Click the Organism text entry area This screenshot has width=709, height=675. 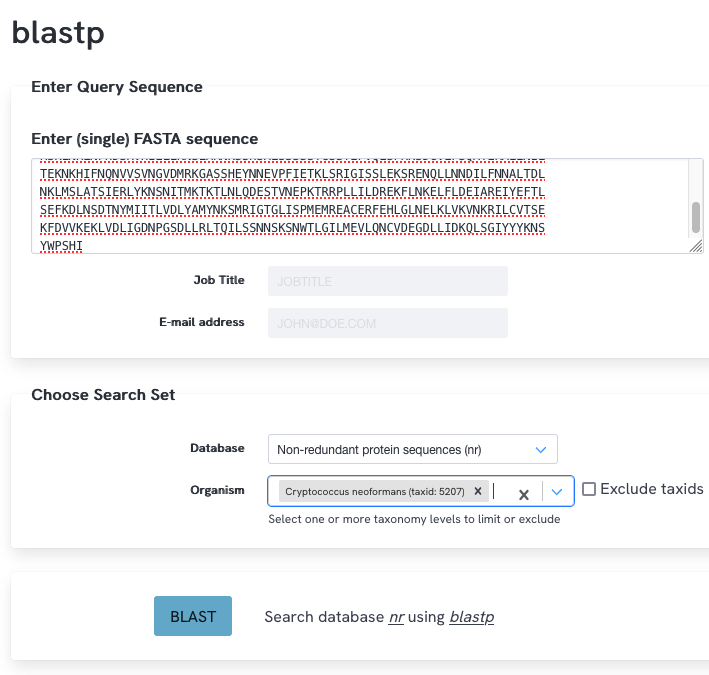pyautogui.click(x=503, y=491)
